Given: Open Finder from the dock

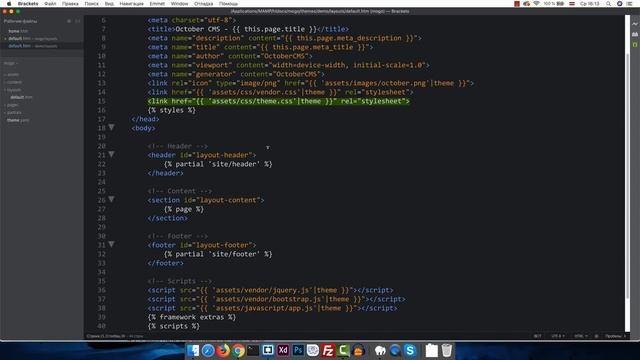Looking at the screenshot, I should coord(193,351).
